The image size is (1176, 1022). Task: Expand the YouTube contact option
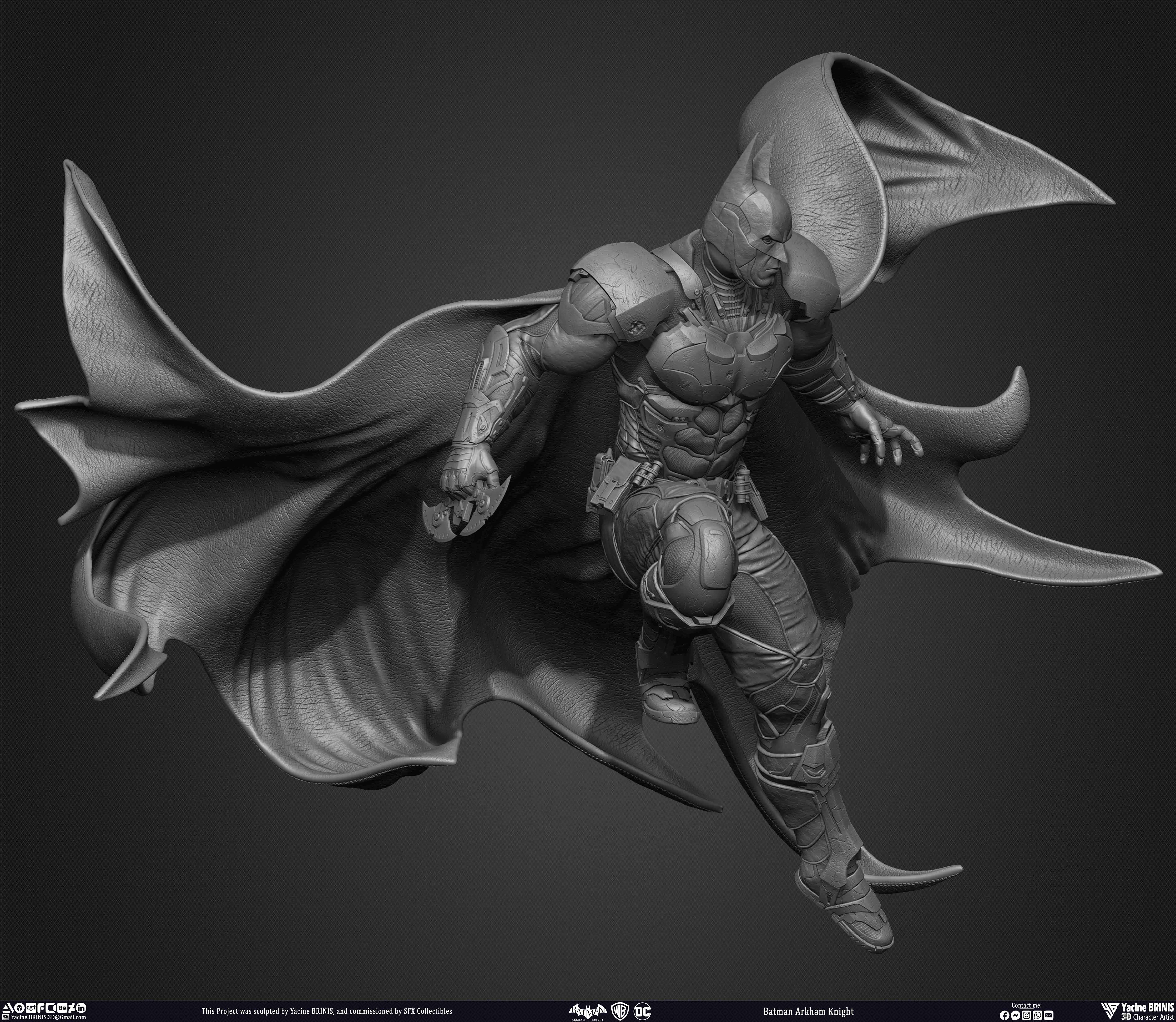coord(50,1008)
